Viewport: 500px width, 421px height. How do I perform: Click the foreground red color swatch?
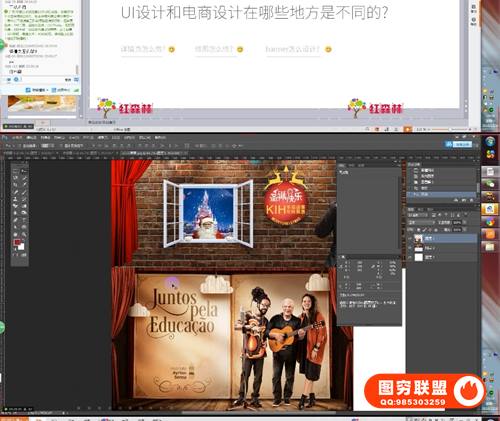coord(17,242)
